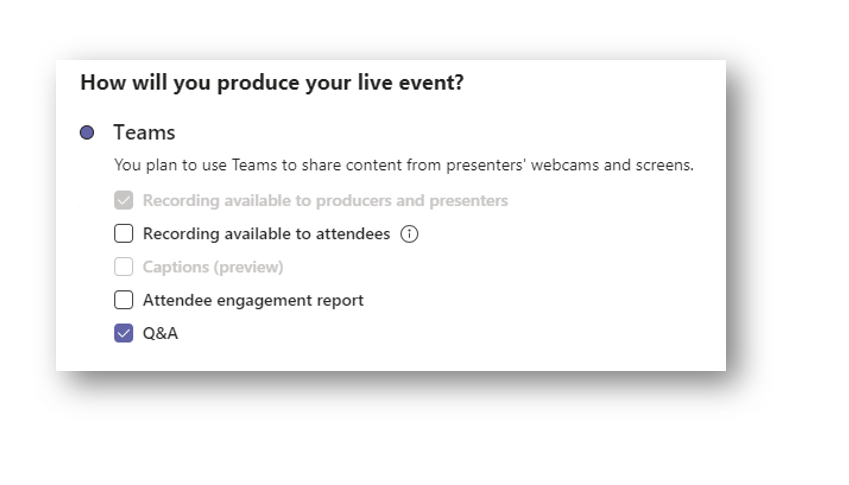Click the Attendee engagement report label
Screen dimensions: 849x485
point(253,300)
